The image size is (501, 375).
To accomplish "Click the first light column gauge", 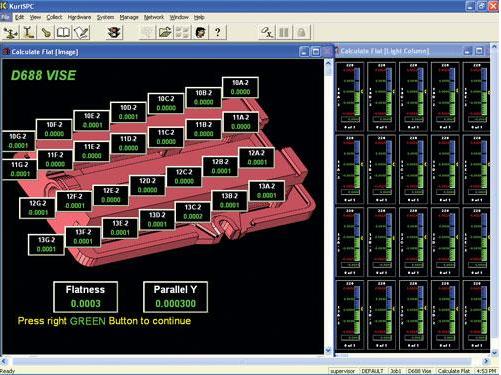I will [350, 97].
